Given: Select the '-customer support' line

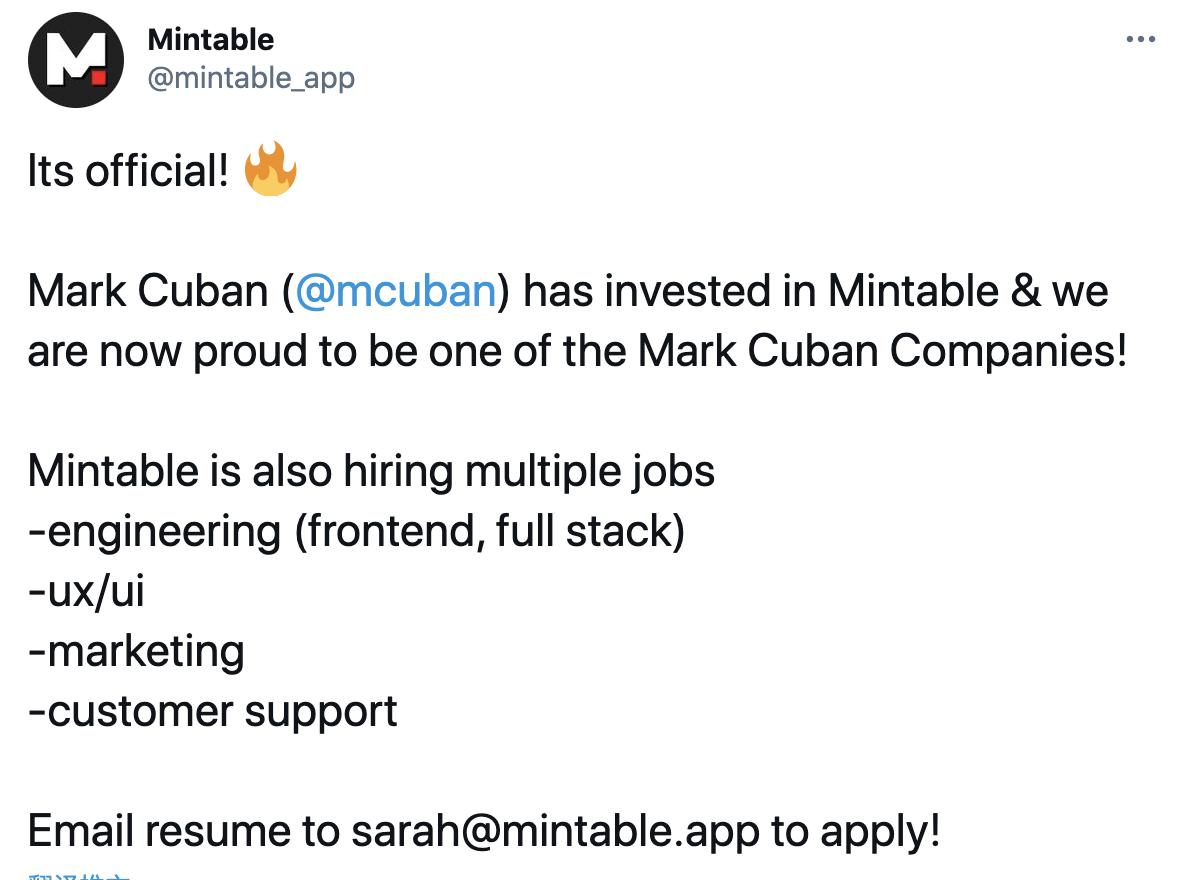Looking at the screenshot, I should point(213,711).
